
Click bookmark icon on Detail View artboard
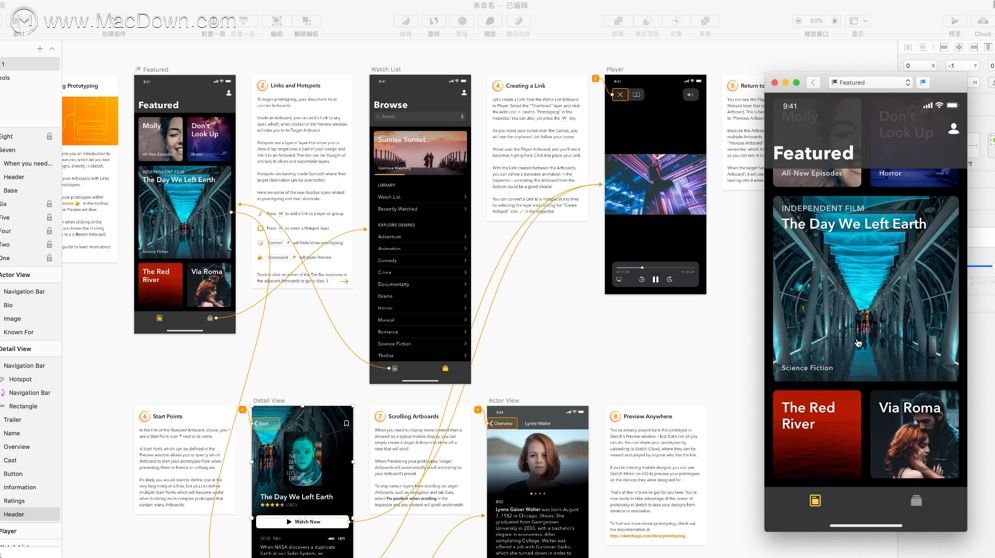(x=346, y=423)
